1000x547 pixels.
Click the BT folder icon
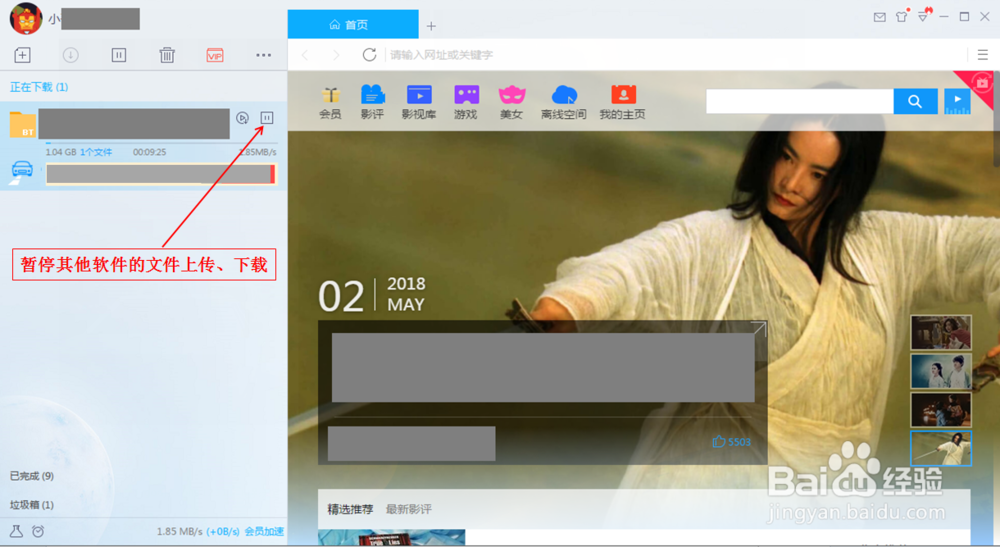(23, 124)
